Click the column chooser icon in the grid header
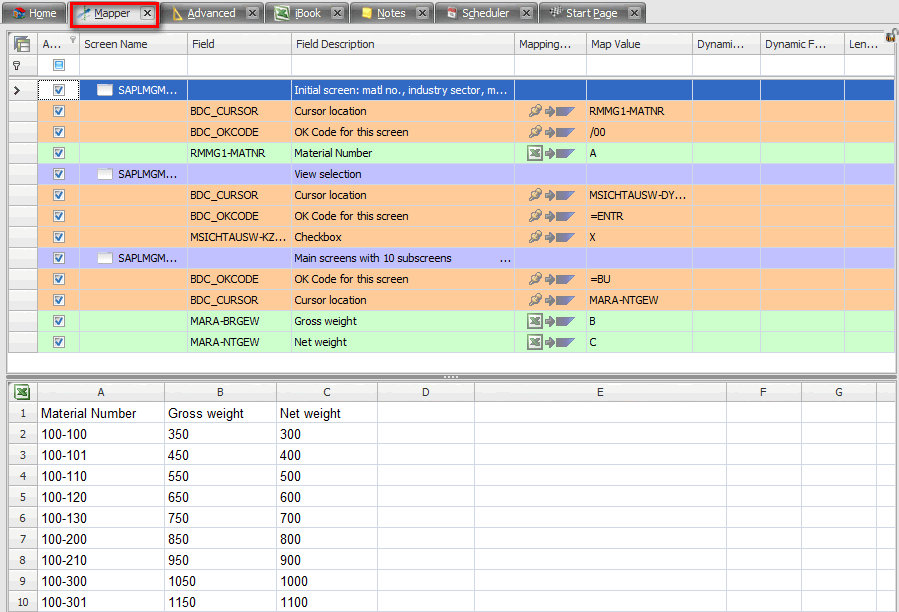This screenshot has width=899, height=612. pos(22,44)
